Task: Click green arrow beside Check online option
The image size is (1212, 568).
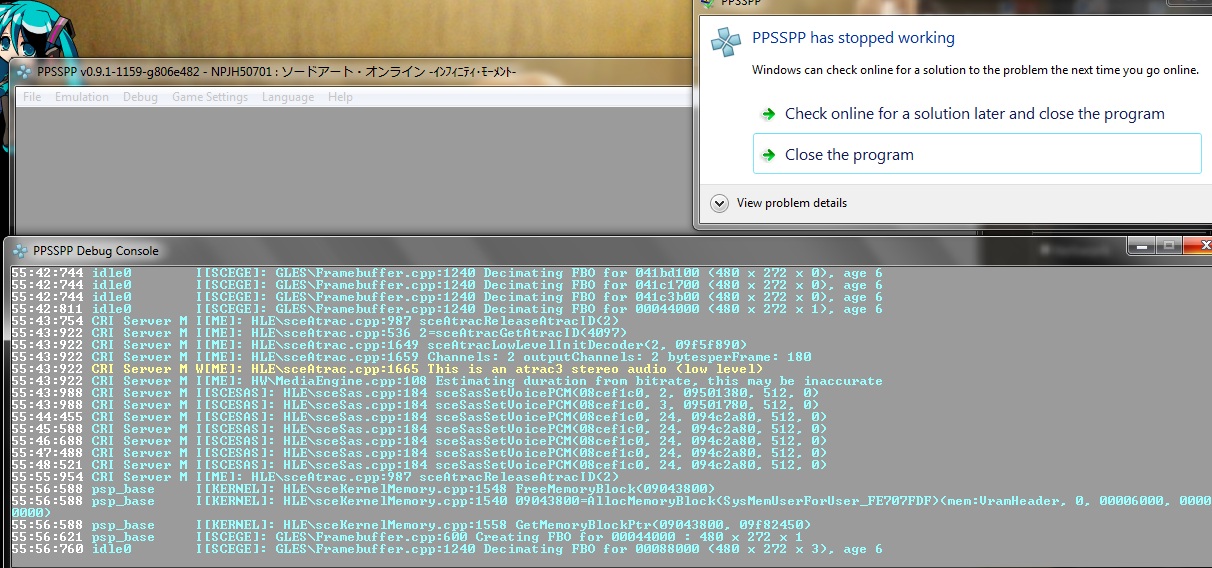Action: point(768,114)
